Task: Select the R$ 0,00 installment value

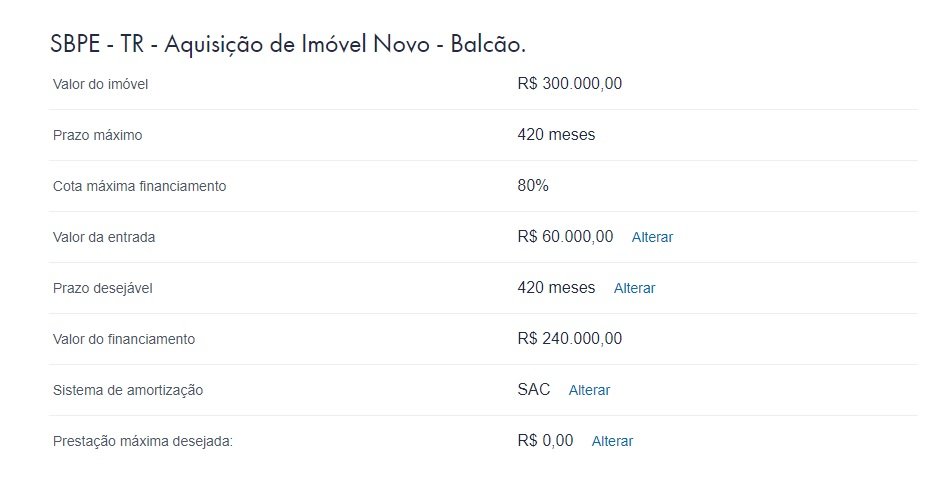Action: 545,441
